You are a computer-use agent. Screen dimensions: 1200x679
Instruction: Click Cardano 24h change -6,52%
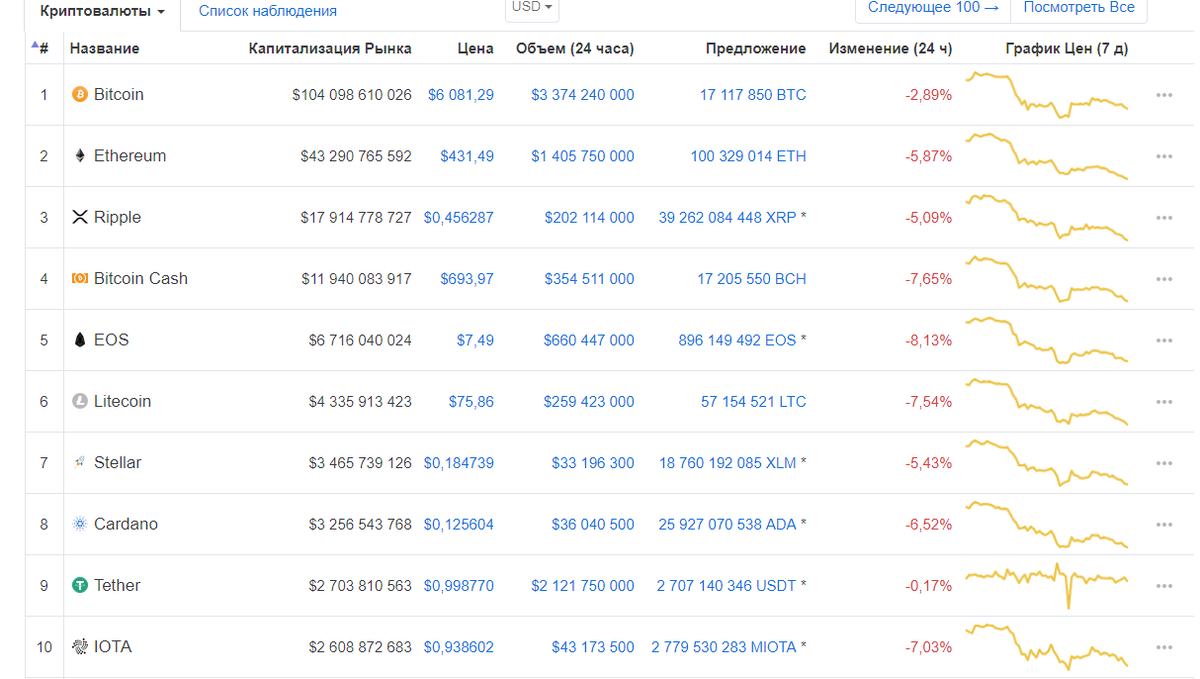pyautogui.click(x=929, y=524)
